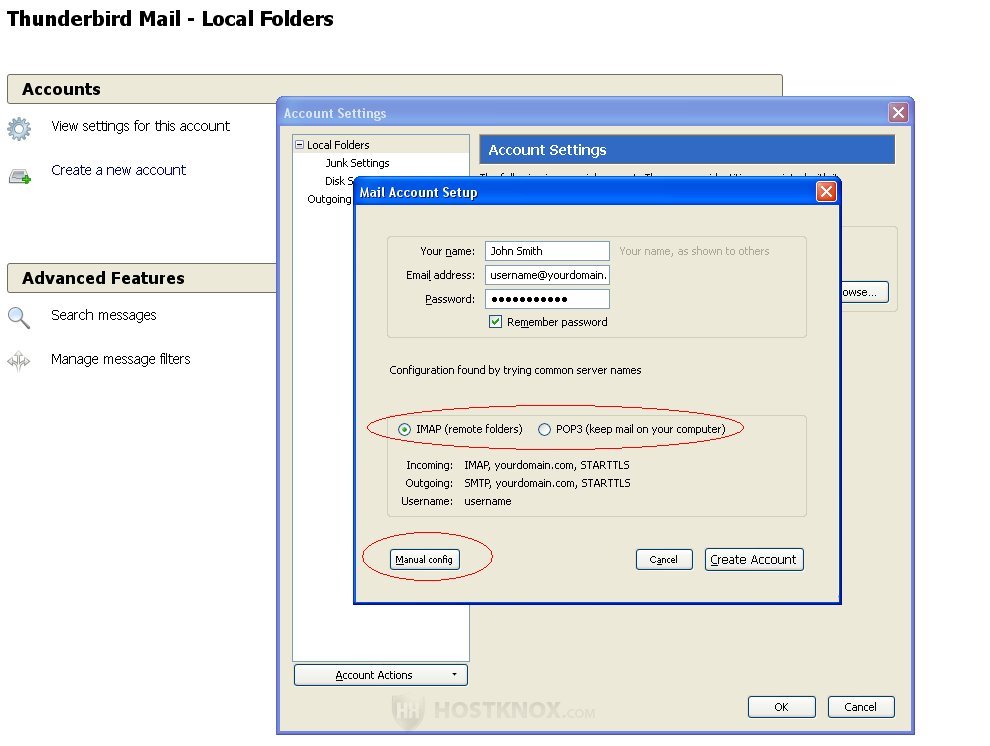Click Cancel in Account Settings window
Viewport: 990px width, 746px height.
pyautogui.click(x=861, y=708)
